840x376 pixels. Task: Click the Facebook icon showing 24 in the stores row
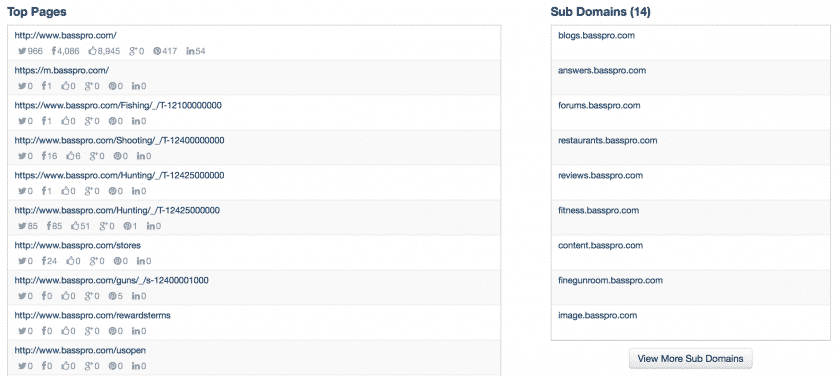44,261
